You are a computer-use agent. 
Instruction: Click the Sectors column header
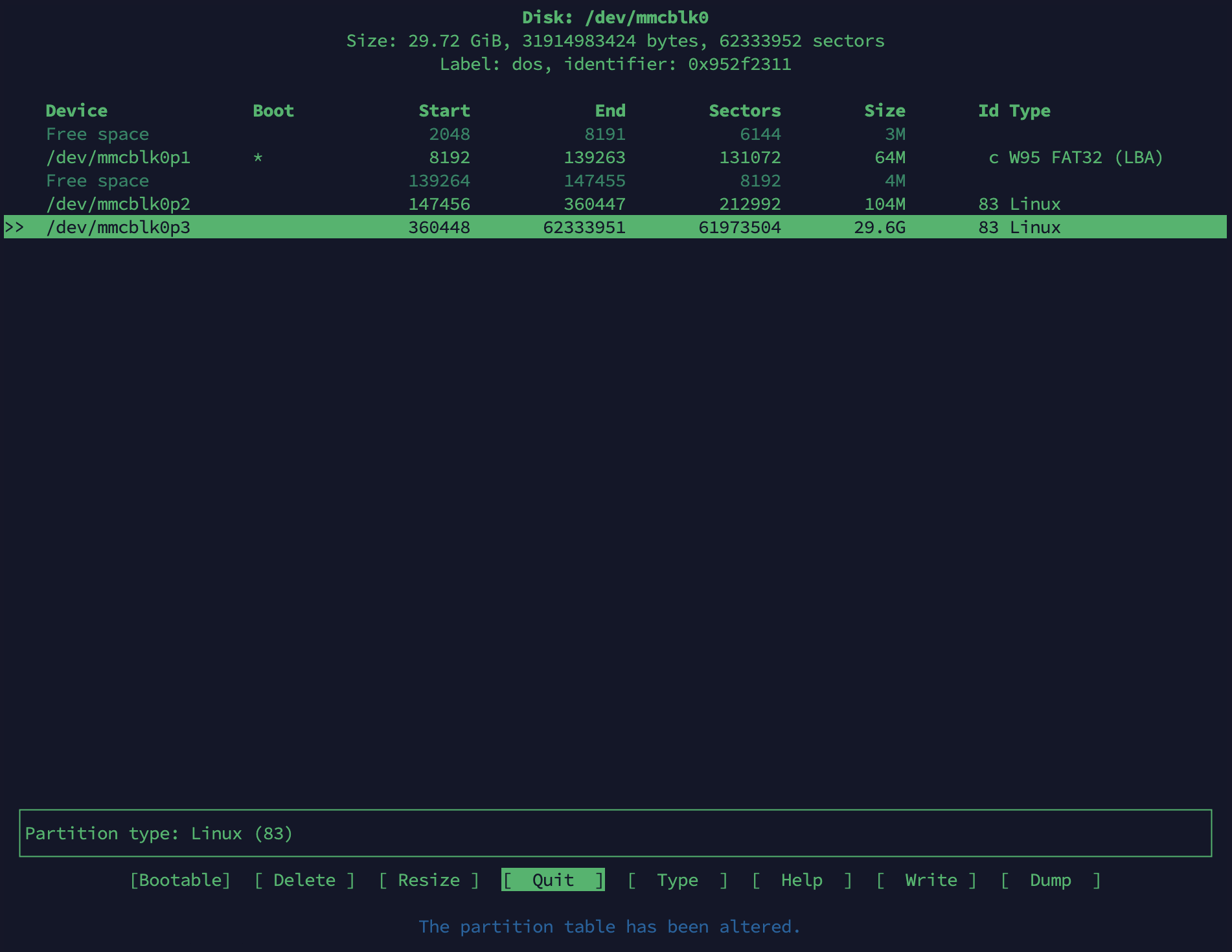point(744,110)
